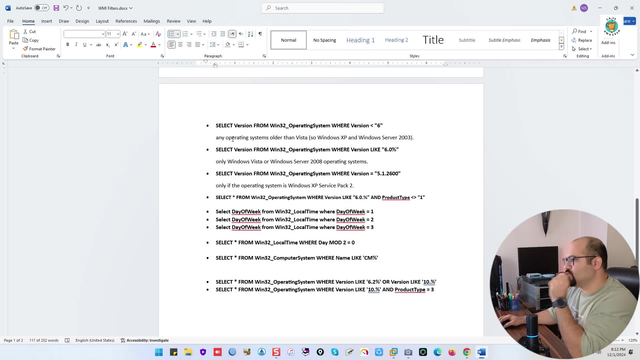Expand the Styles gallery more arrow
640x360 pixels.
[561, 47]
